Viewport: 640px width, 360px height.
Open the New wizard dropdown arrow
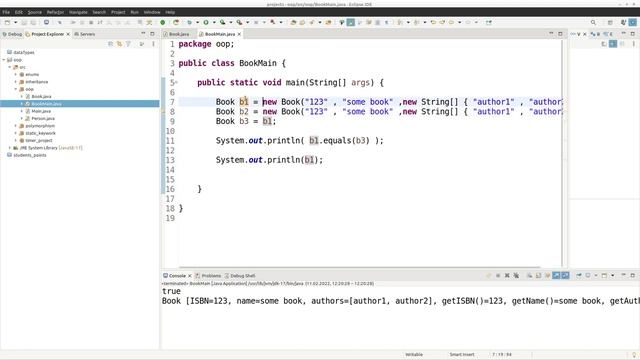16,22
